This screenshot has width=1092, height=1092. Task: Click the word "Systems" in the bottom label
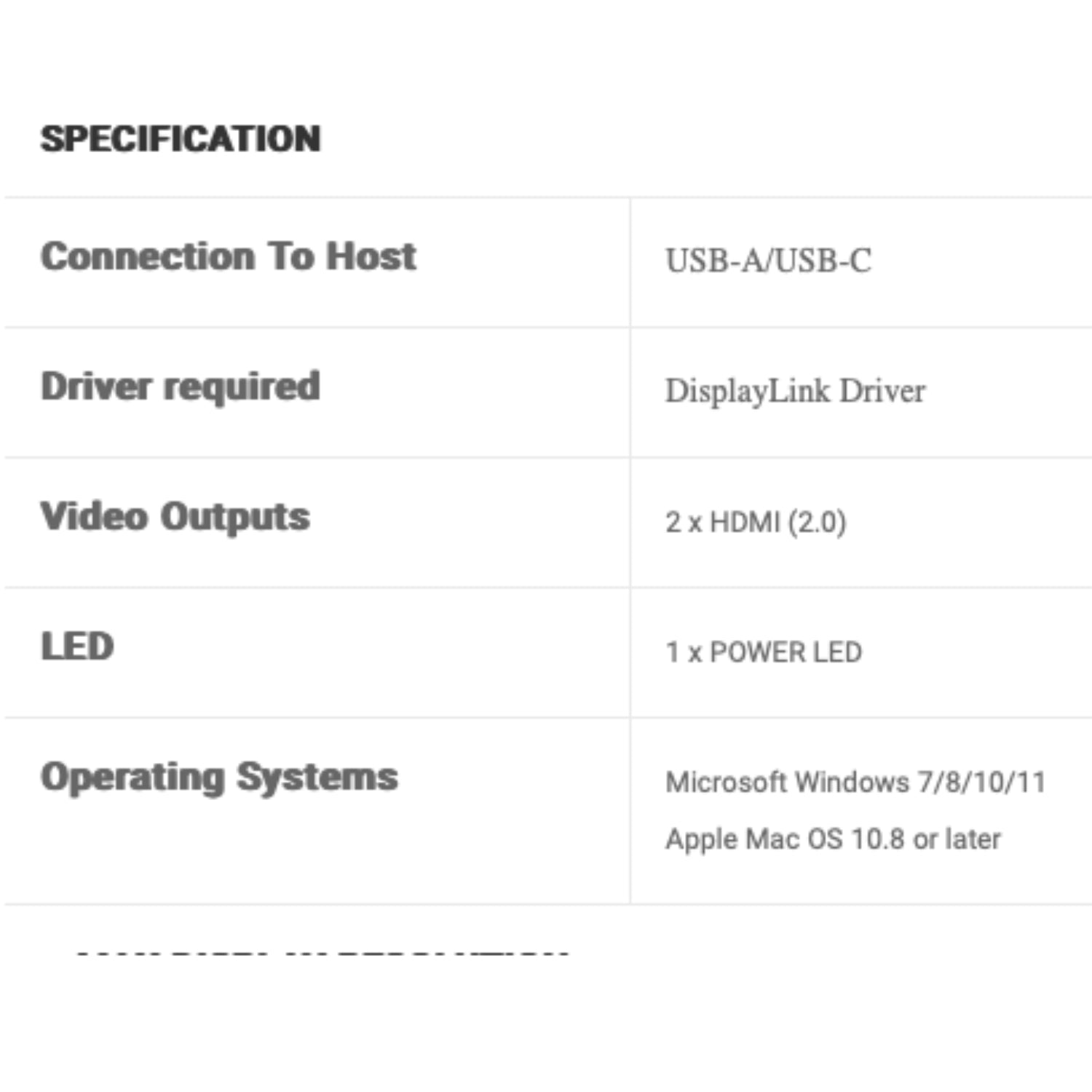coord(317,777)
